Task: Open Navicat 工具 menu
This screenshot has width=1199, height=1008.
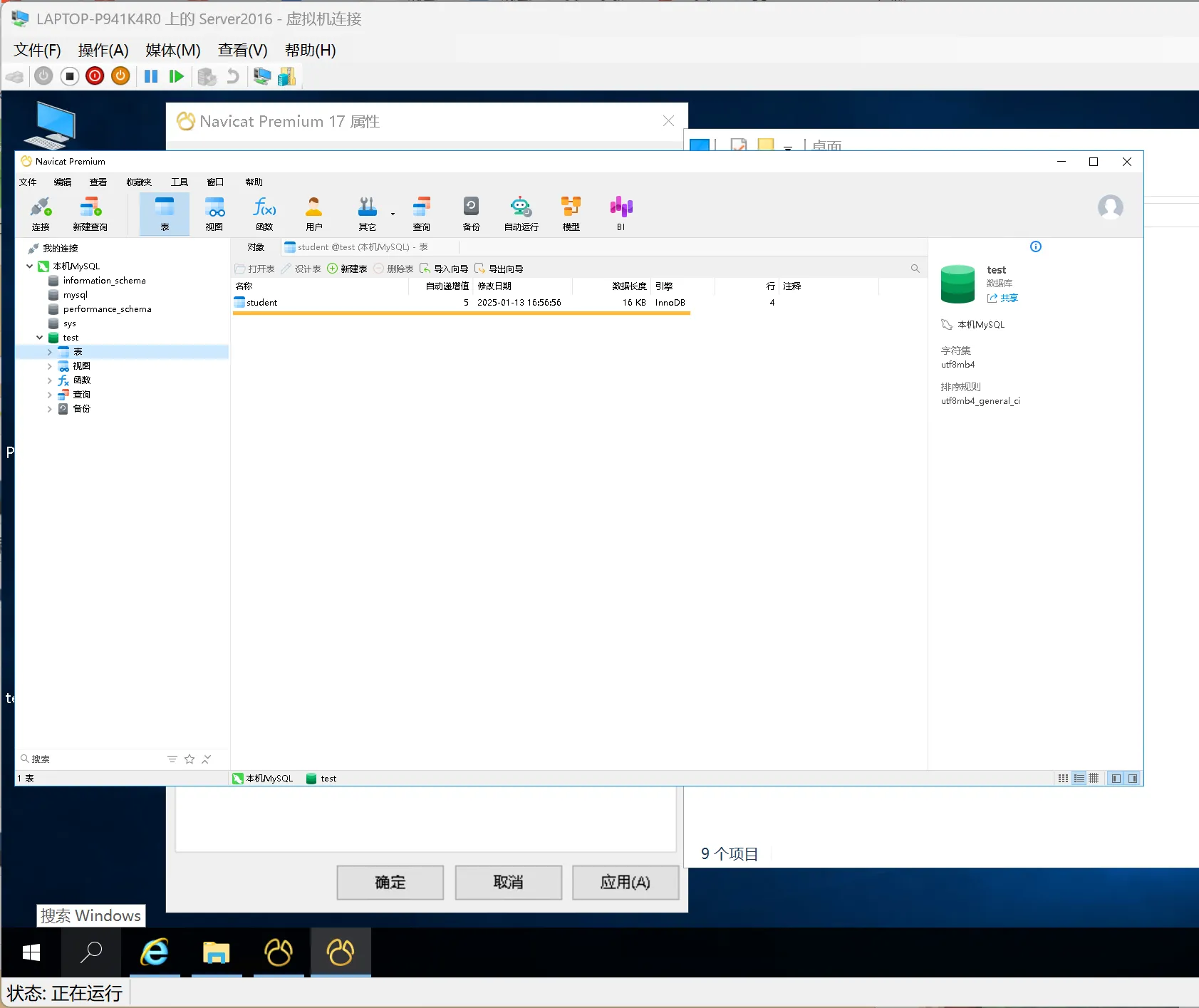Action: coord(180,182)
